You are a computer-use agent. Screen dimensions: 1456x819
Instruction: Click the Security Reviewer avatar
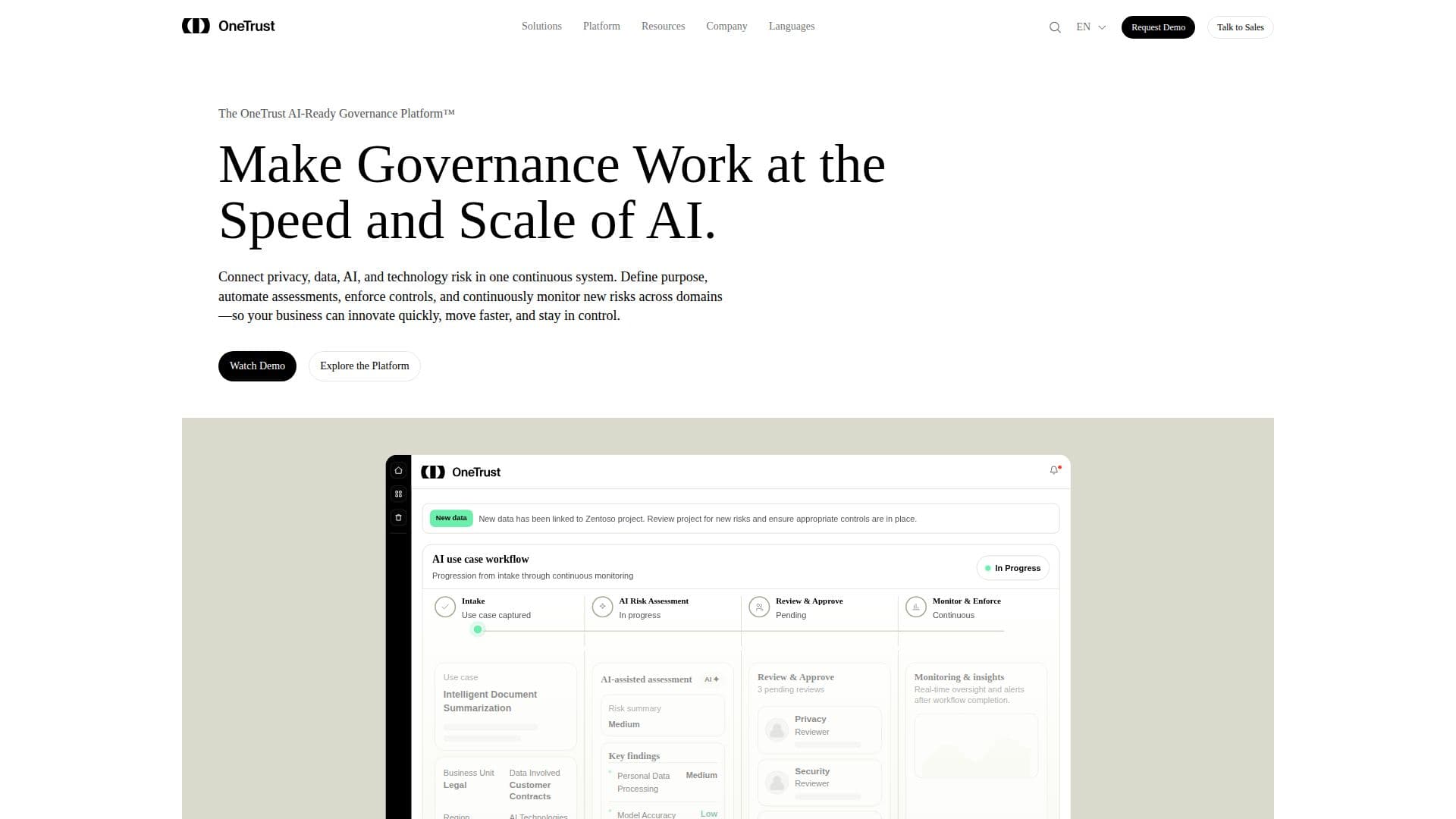(777, 782)
